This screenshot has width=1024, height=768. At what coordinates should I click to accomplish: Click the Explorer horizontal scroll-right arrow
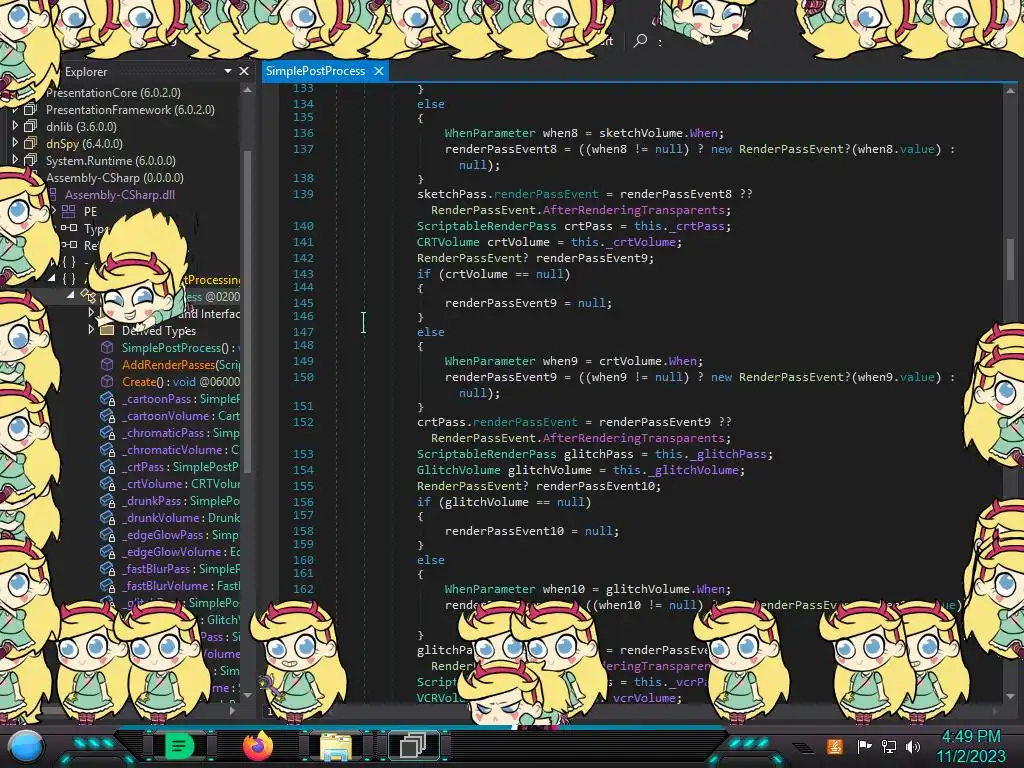coord(232,710)
